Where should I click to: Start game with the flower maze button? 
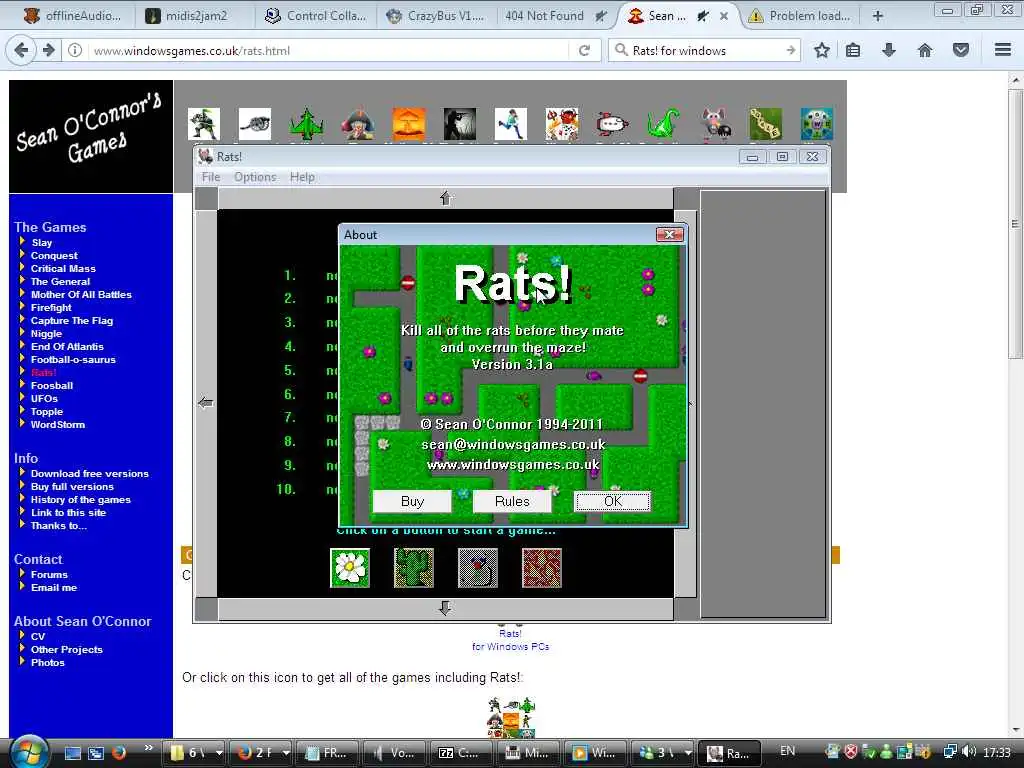[x=350, y=568]
